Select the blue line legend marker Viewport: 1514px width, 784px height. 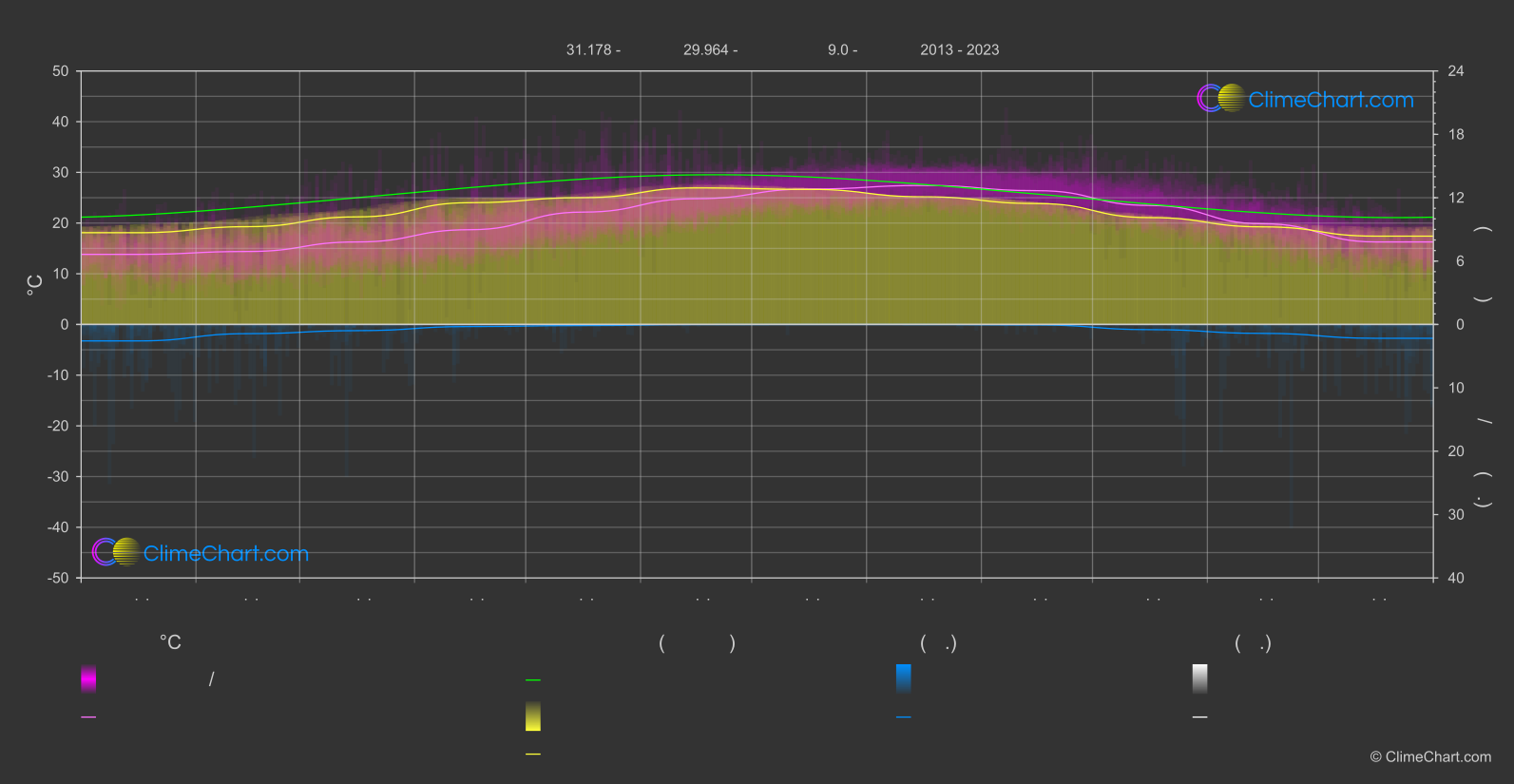(x=904, y=717)
